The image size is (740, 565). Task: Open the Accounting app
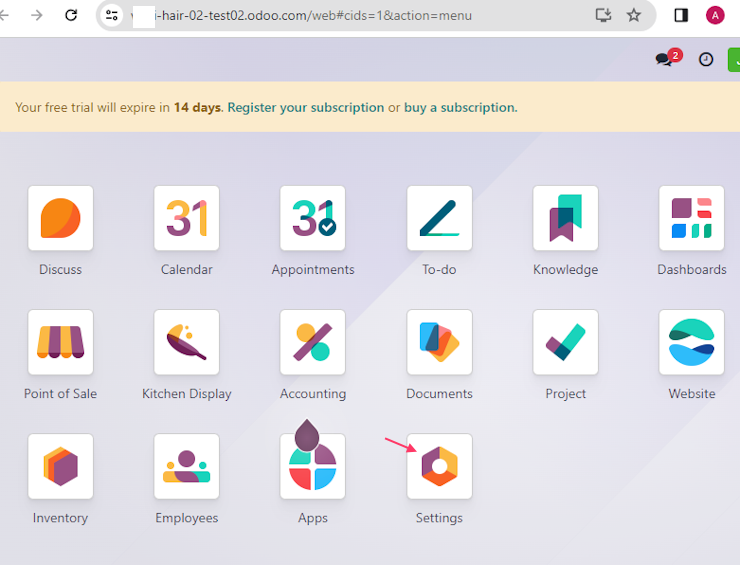click(x=312, y=342)
